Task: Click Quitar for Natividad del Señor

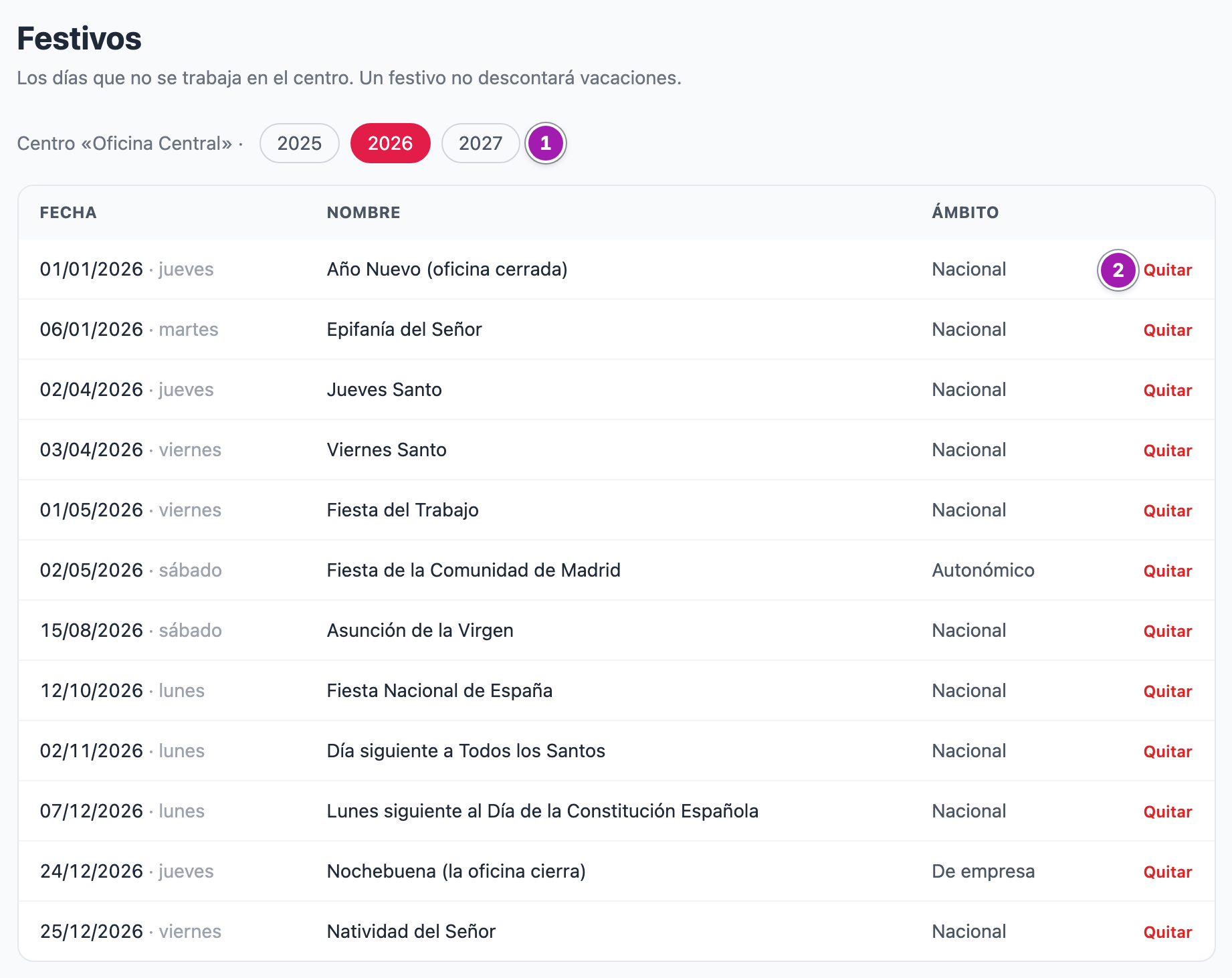Action: pyautogui.click(x=1167, y=932)
